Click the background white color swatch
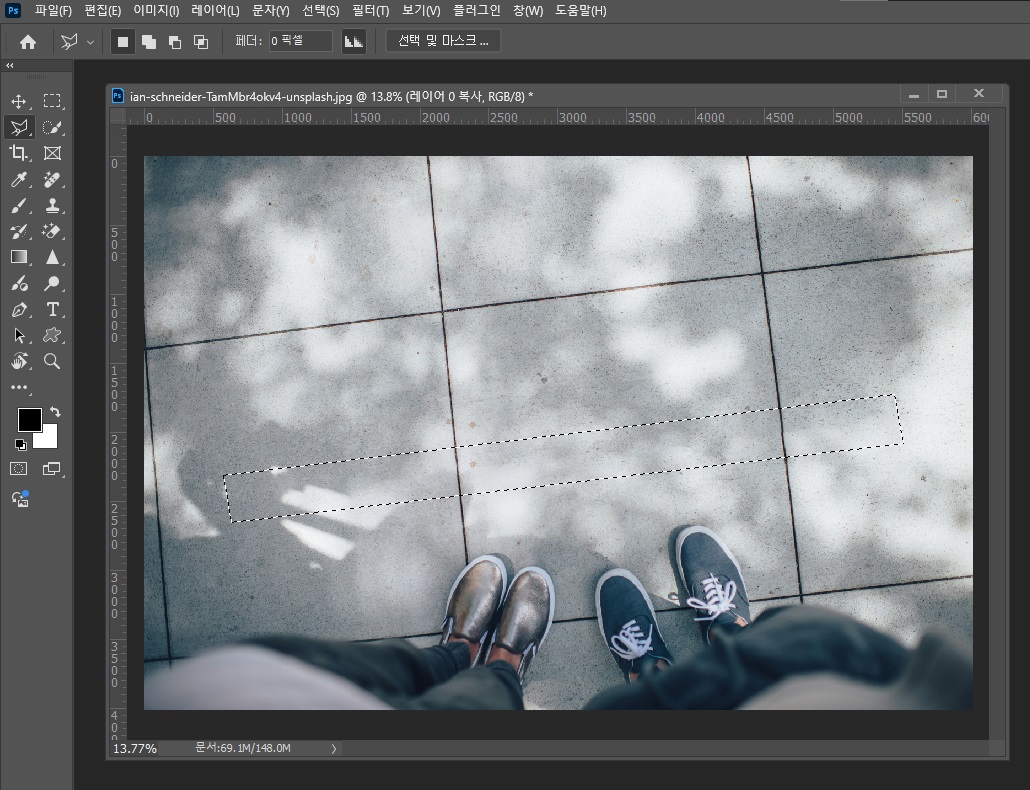The image size is (1030, 790). coord(49,438)
